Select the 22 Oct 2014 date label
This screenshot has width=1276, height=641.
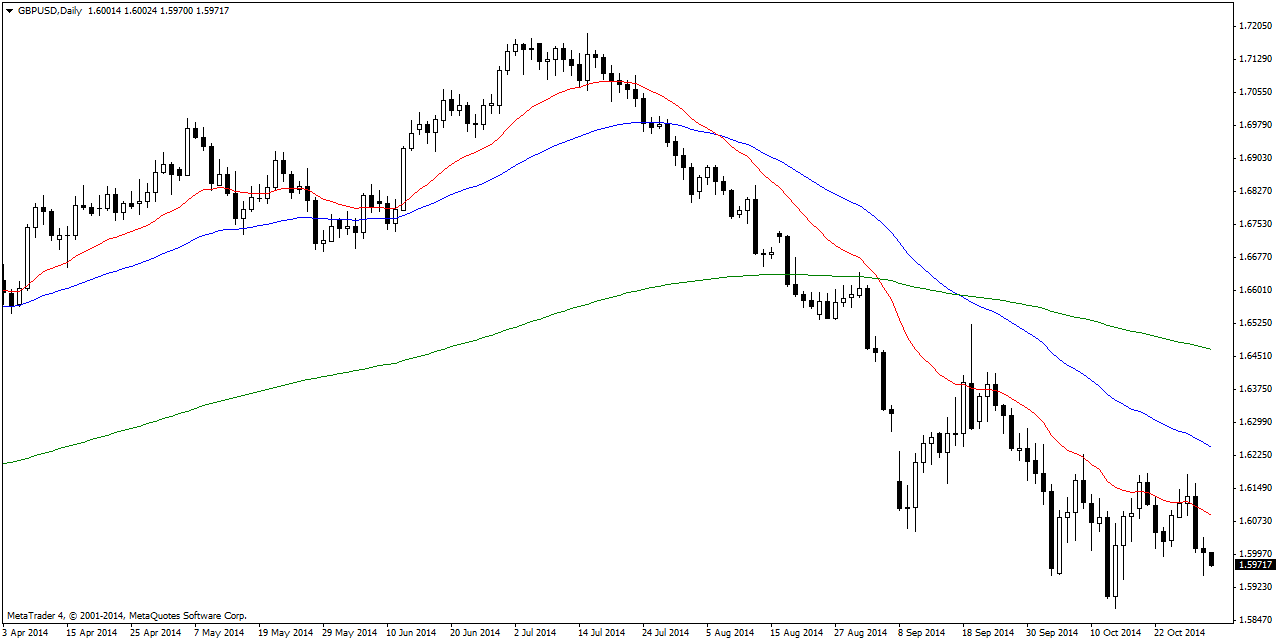[x=1180, y=633]
